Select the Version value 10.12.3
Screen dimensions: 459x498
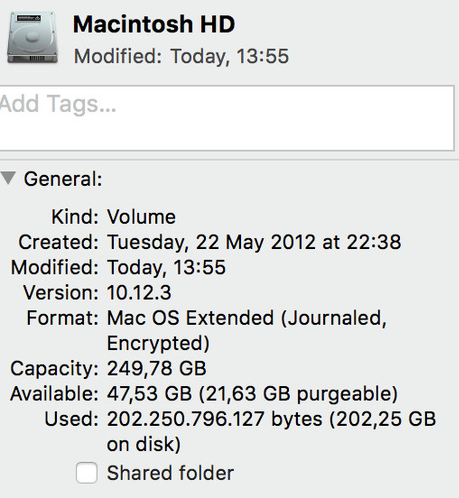(x=139, y=293)
